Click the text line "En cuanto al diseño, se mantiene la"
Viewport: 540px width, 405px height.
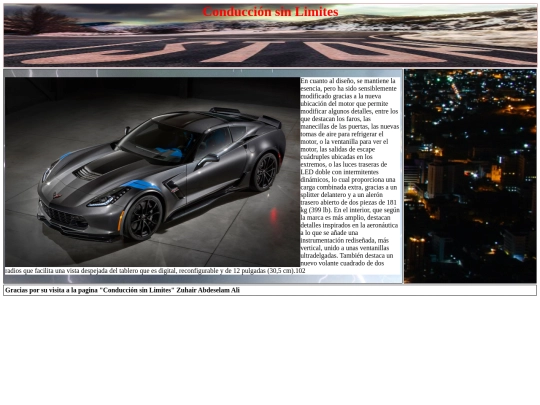click(348, 81)
